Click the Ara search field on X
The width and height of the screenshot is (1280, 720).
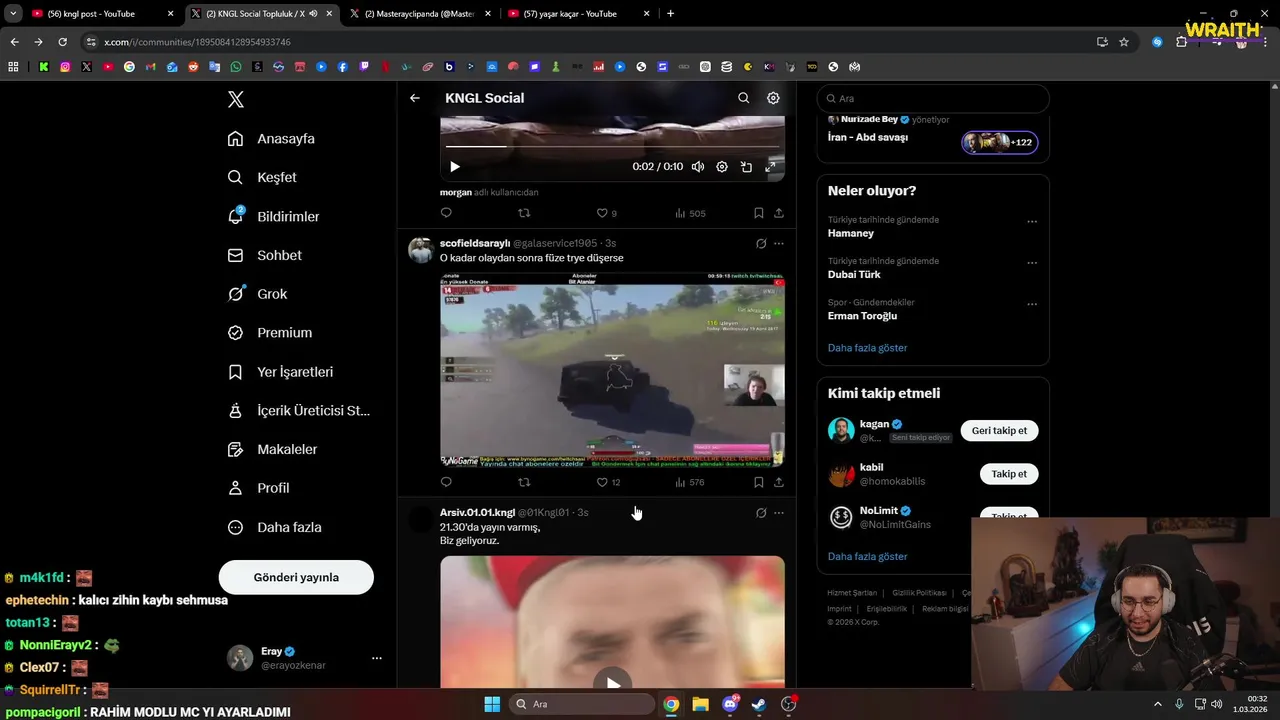pyautogui.click(x=933, y=98)
